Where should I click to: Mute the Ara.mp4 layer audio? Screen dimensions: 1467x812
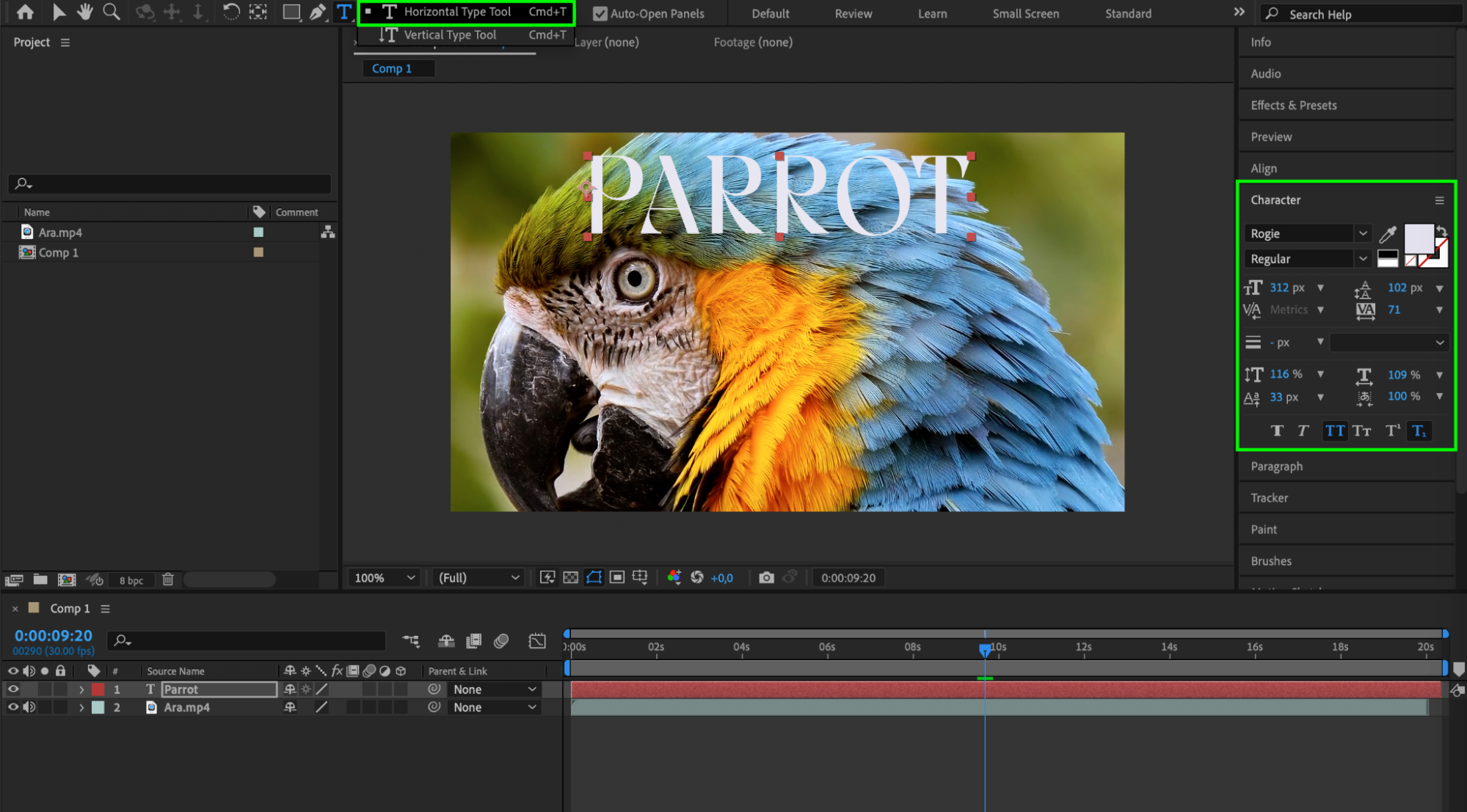pos(29,707)
